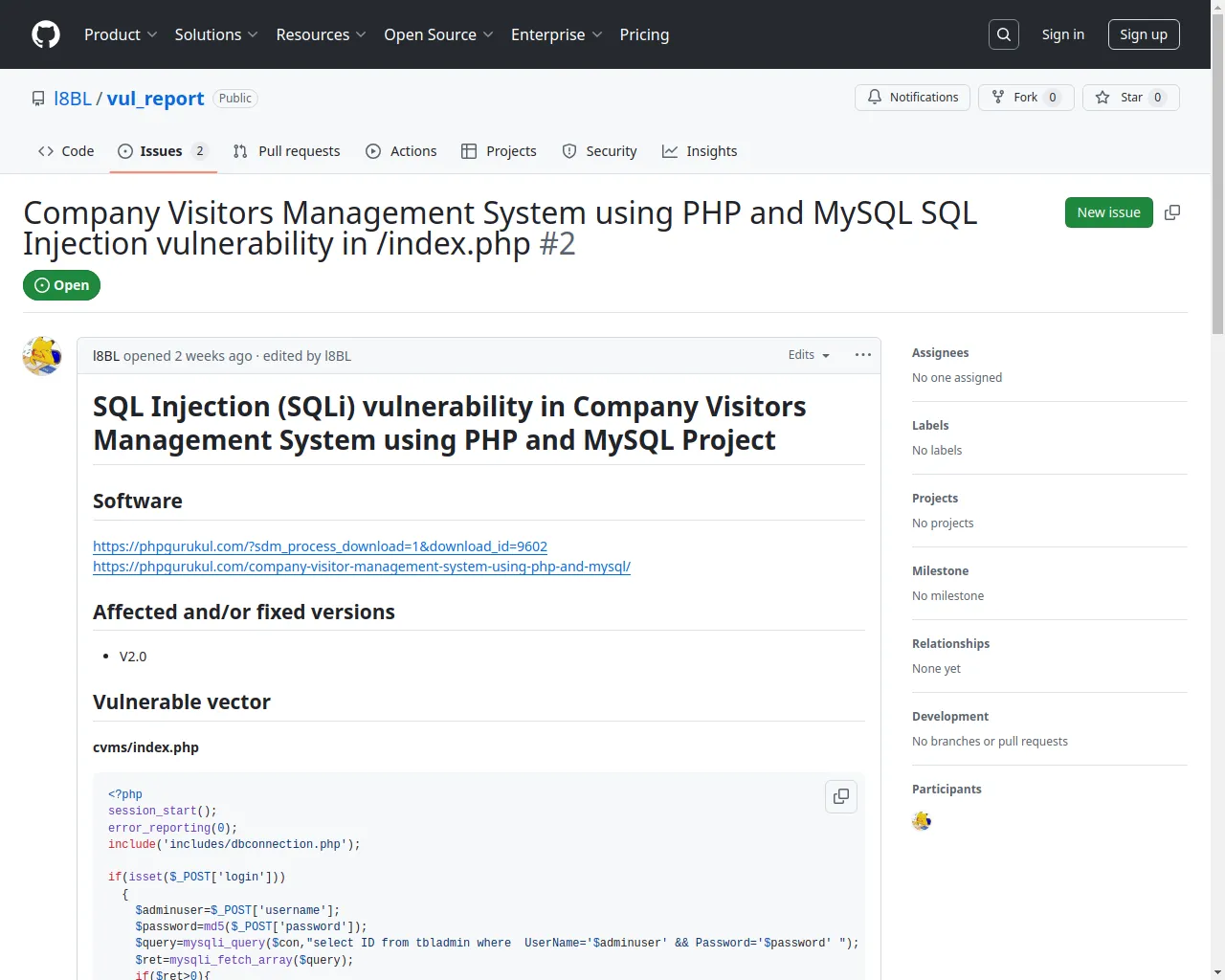Open the Pull requests tab
Image resolution: width=1225 pixels, height=980 pixels.
[x=286, y=151]
